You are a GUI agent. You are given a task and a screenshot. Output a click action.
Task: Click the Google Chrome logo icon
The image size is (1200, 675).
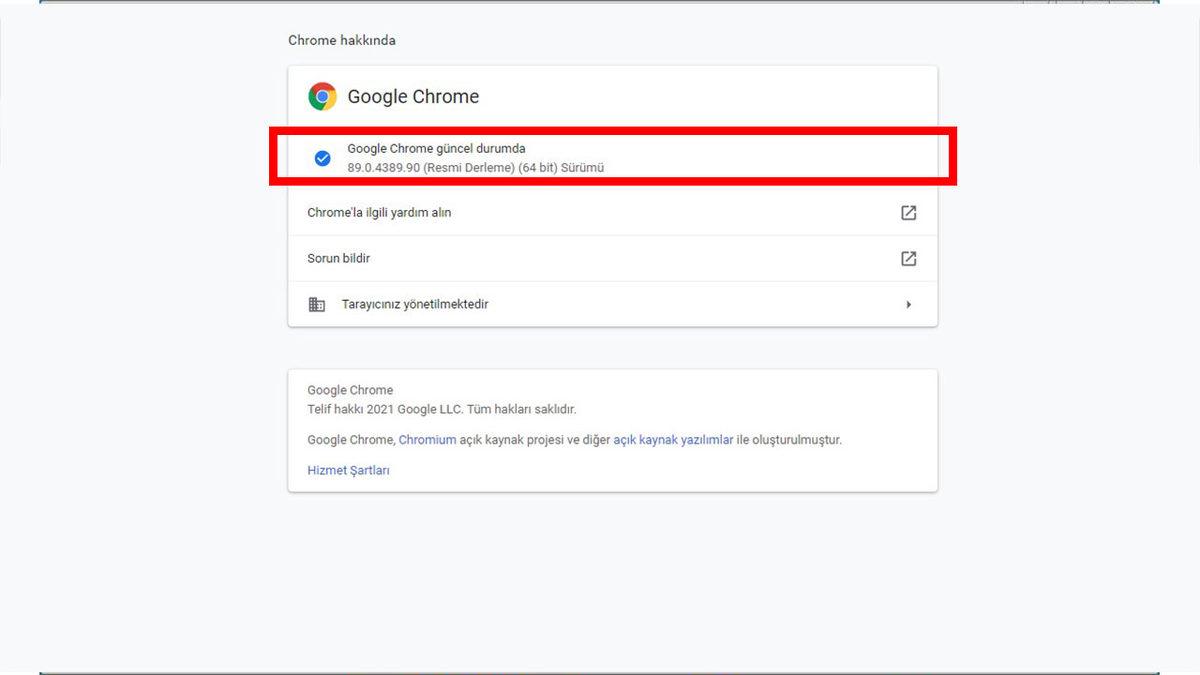[322, 95]
